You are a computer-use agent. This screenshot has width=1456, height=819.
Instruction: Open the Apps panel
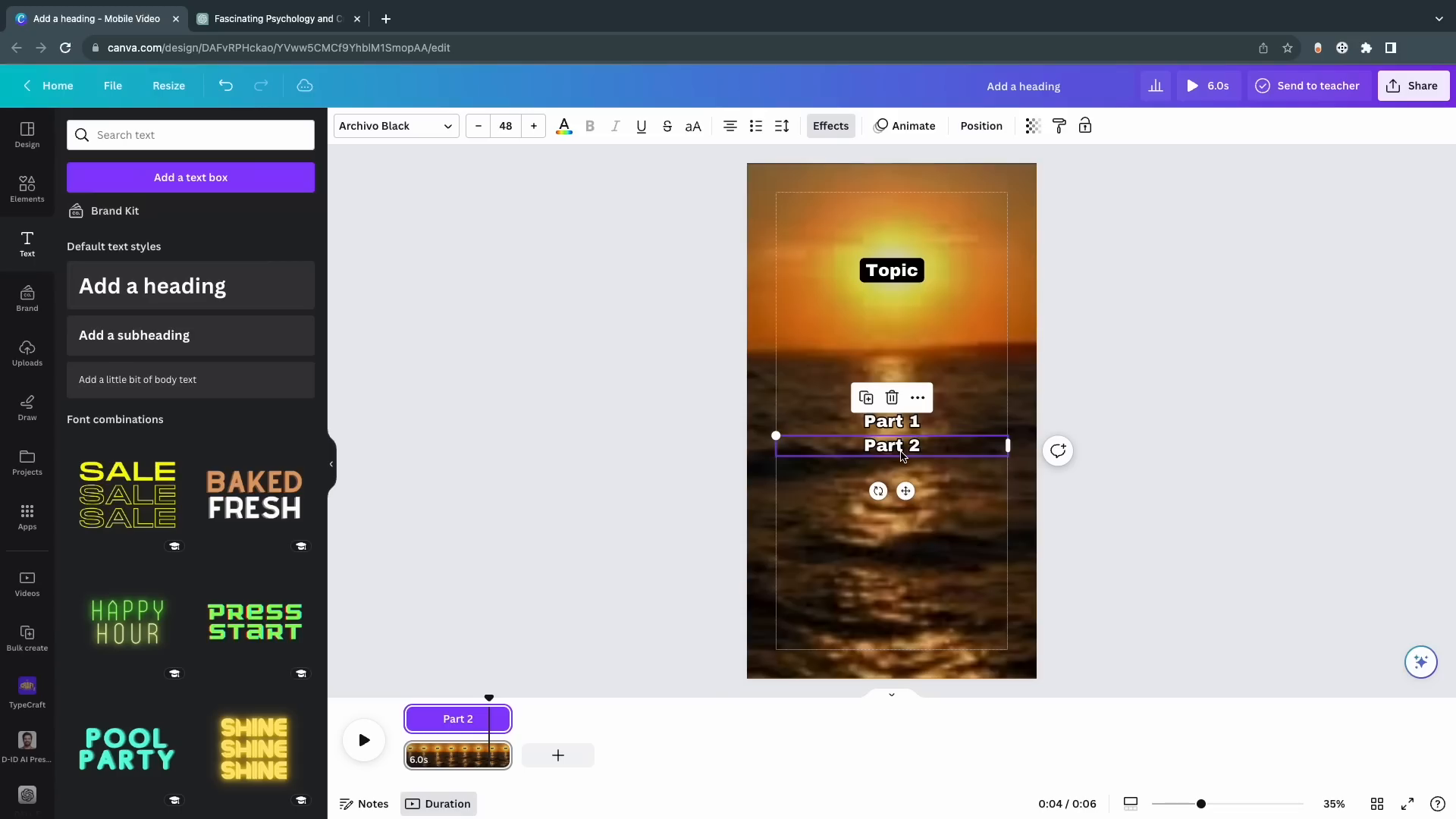click(x=27, y=516)
